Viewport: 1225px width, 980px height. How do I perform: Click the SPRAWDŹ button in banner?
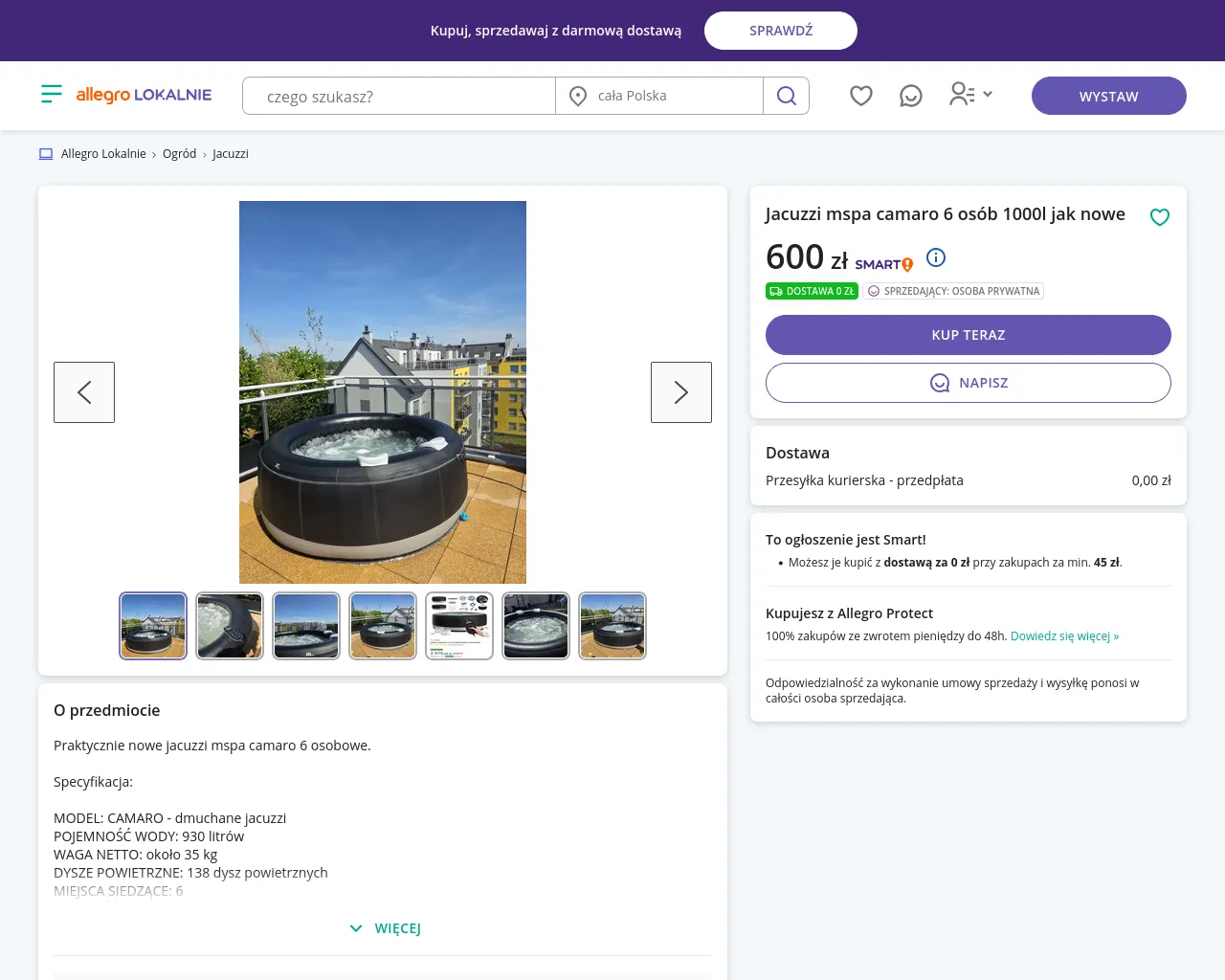click(x=781, y=31)
